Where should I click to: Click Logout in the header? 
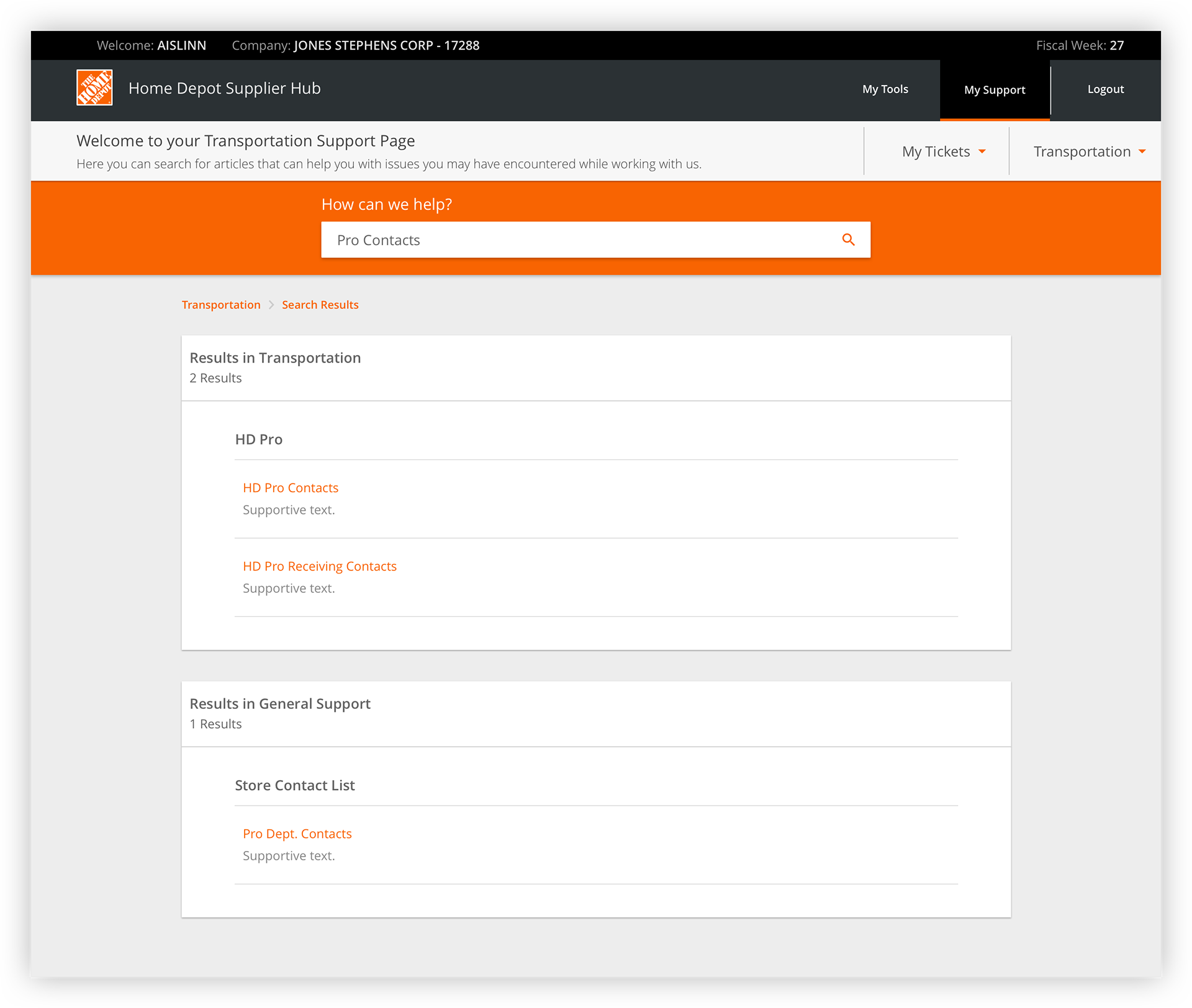[1105, 89]
